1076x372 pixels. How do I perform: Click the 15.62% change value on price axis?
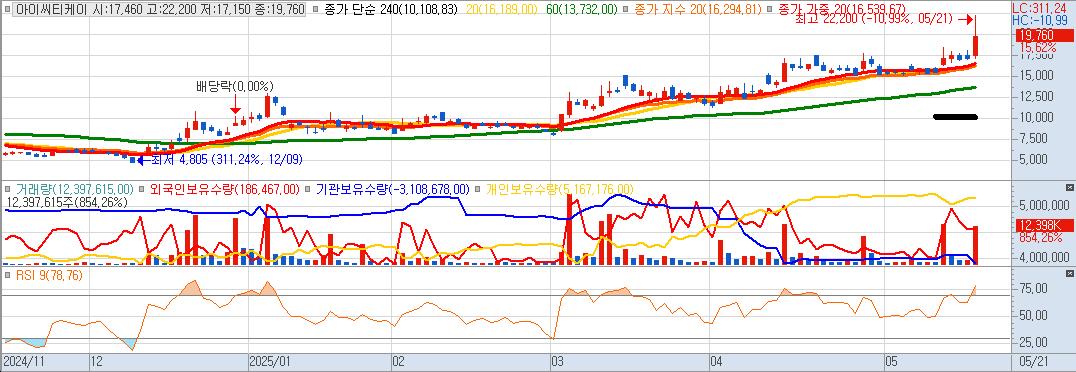click(1037, 48)
